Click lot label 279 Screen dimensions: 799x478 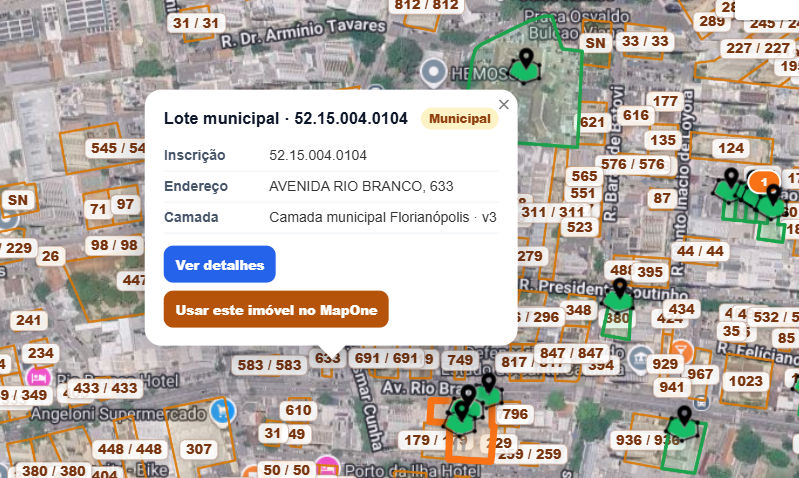click(x=531, y=256)
